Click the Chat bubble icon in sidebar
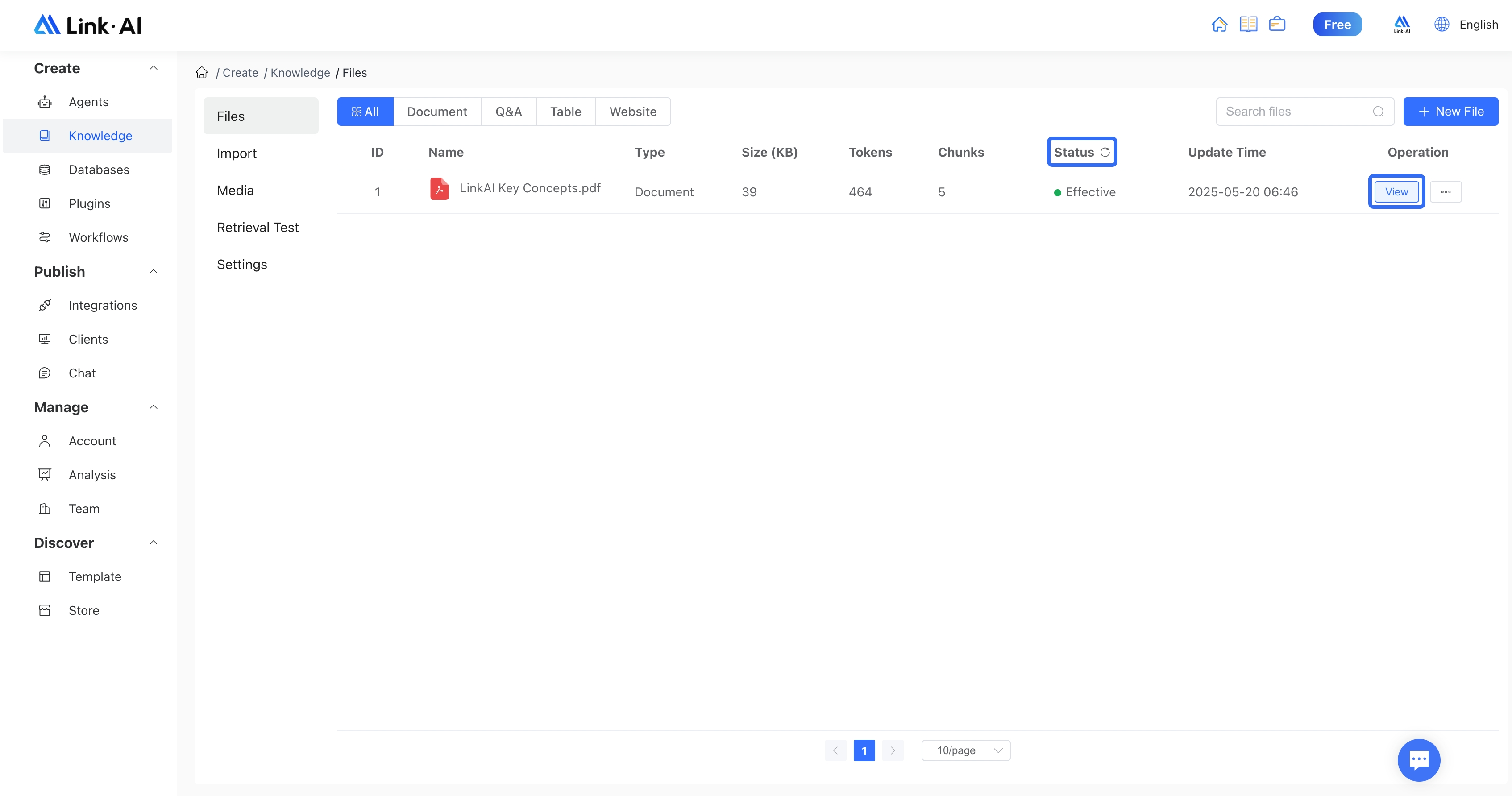 [45, 373]
